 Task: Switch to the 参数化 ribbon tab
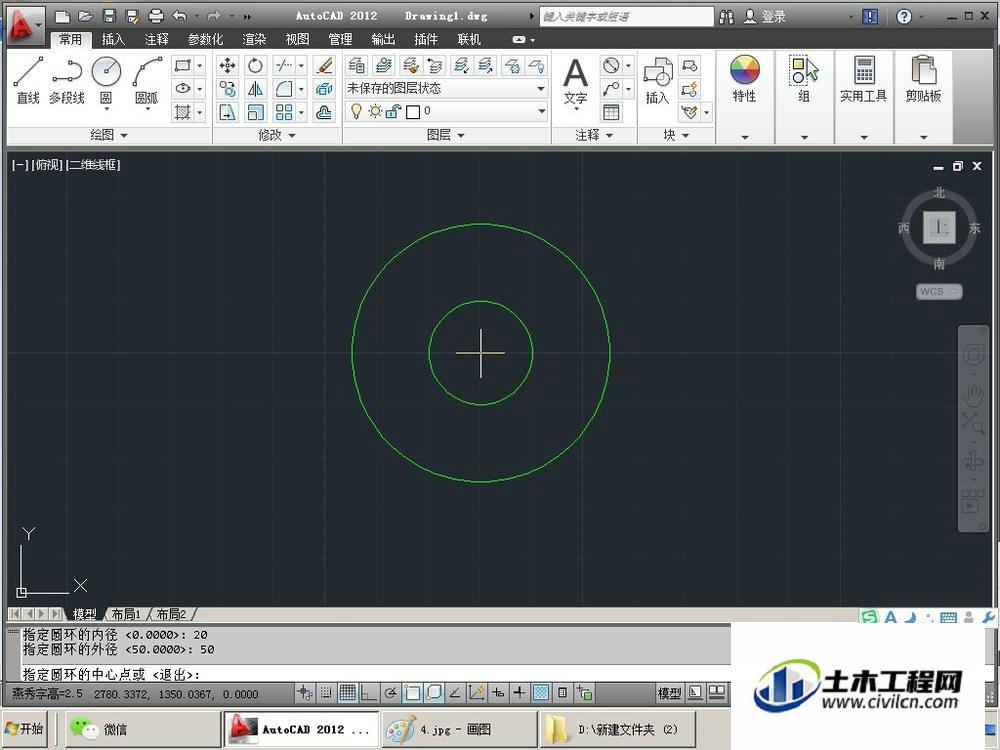coord(205,40)
